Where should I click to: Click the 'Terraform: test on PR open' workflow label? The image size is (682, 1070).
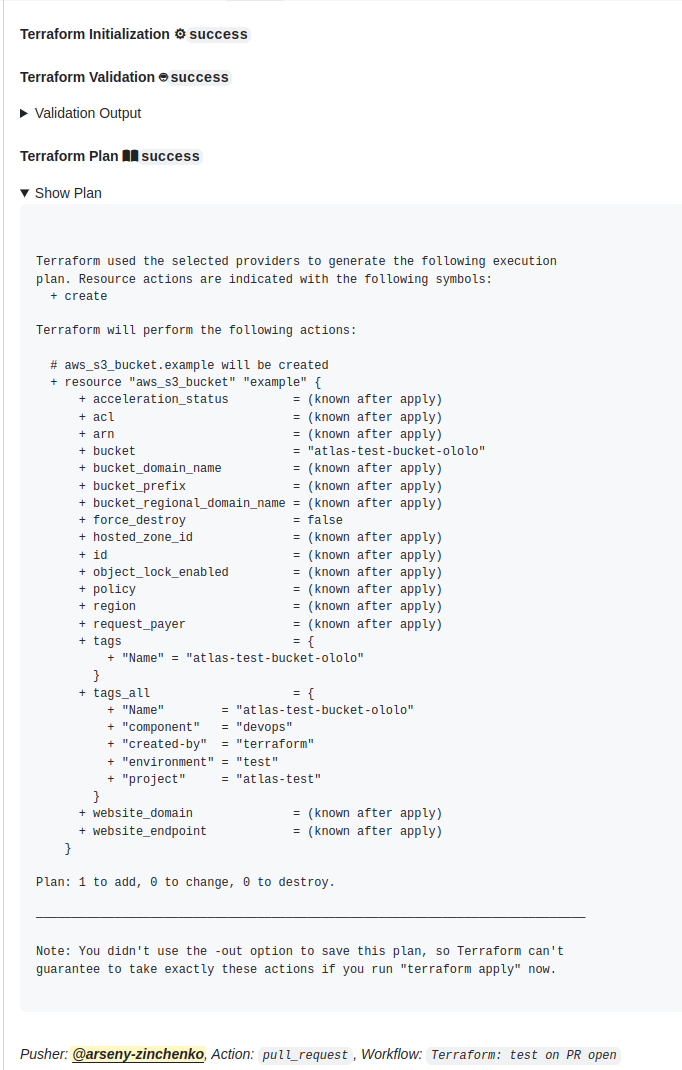point(524,1055)
